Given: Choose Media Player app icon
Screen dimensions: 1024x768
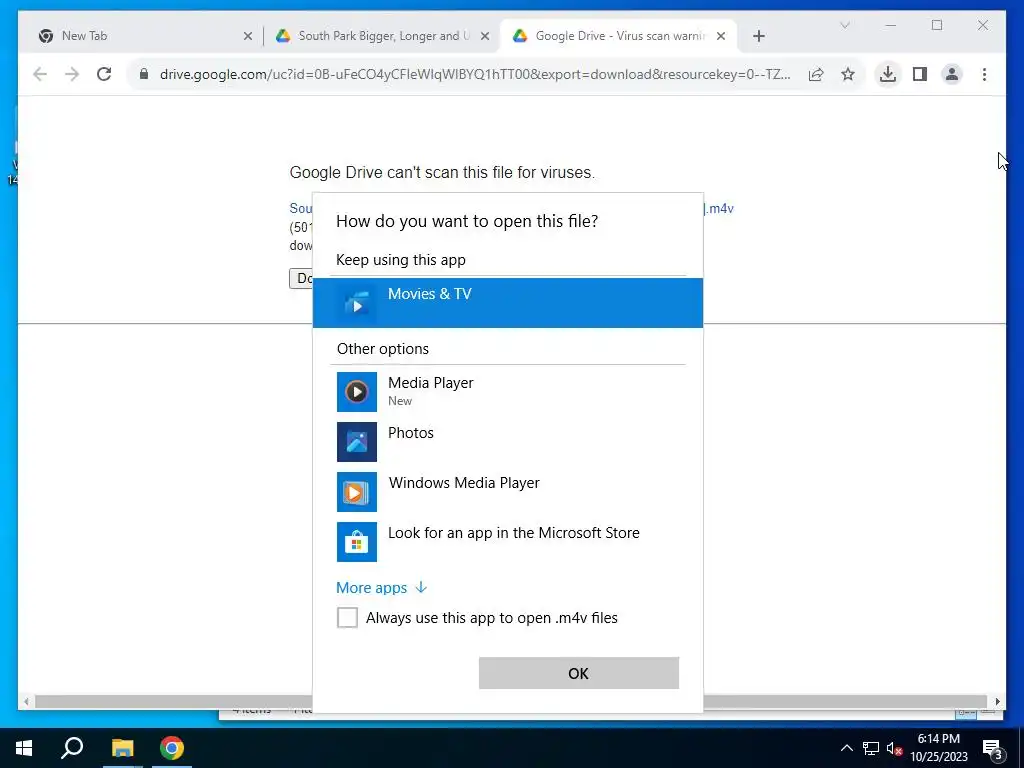Looking at the screenshot, I should 357,392.
